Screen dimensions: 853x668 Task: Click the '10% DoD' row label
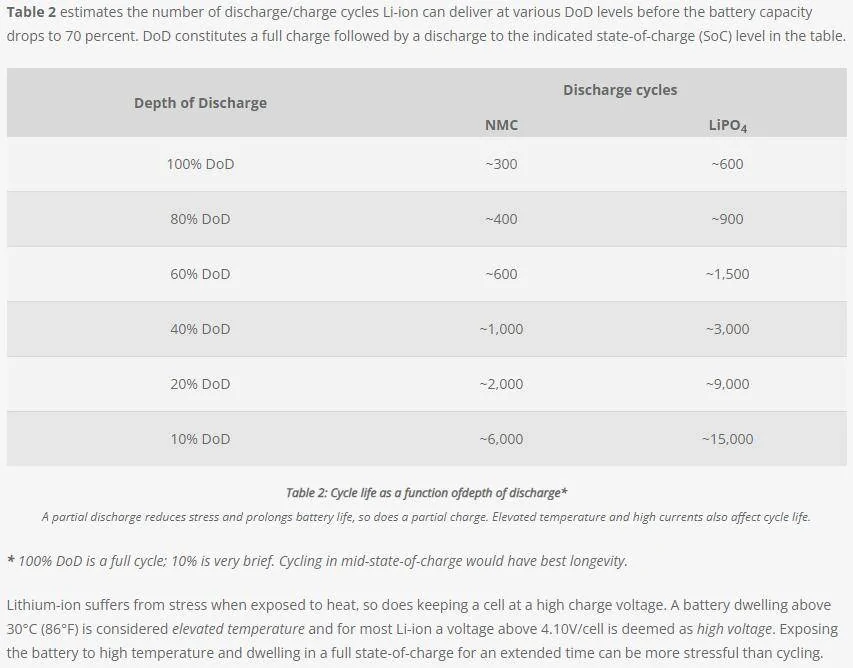(x=200, y=438)
